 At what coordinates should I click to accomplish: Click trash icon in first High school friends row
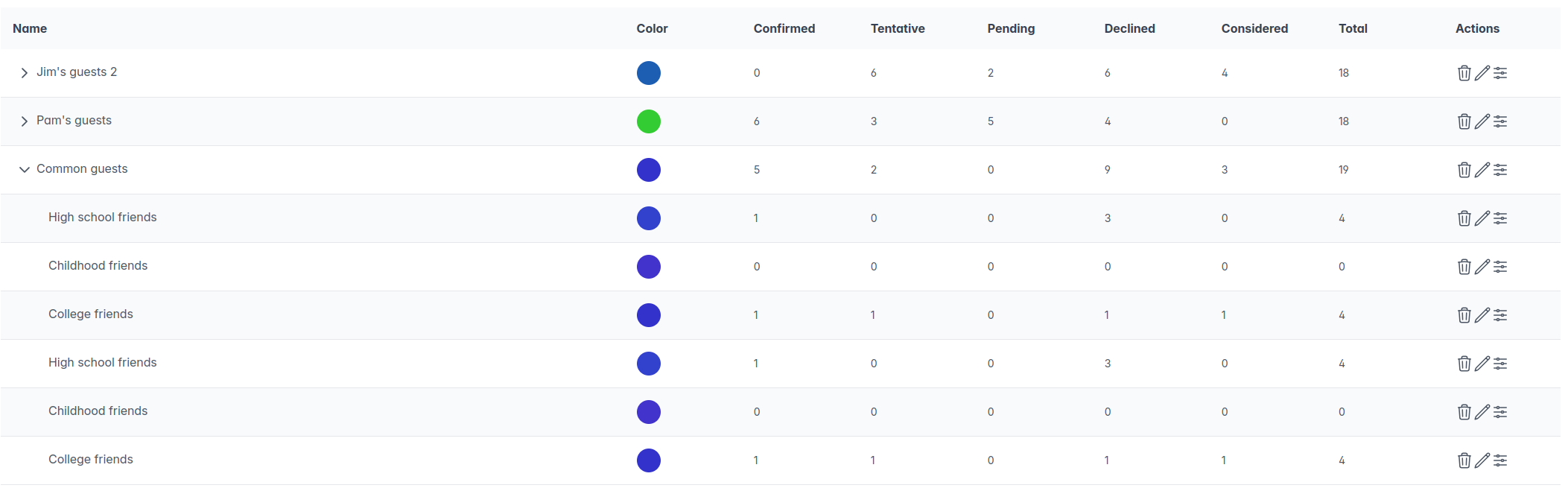click(x=1464, y=218)
